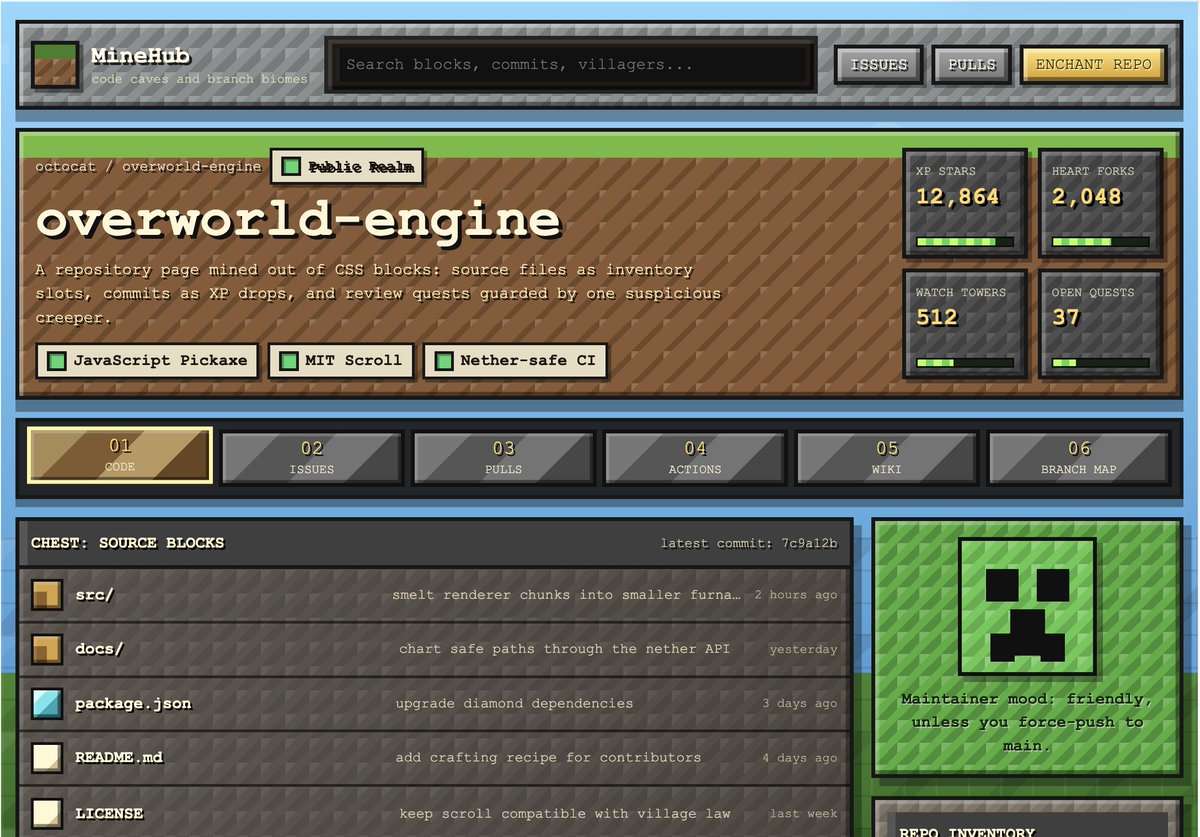Click the Maintainer mood message
Viewport: 1200px width, 837px height.
[1026, 722]
